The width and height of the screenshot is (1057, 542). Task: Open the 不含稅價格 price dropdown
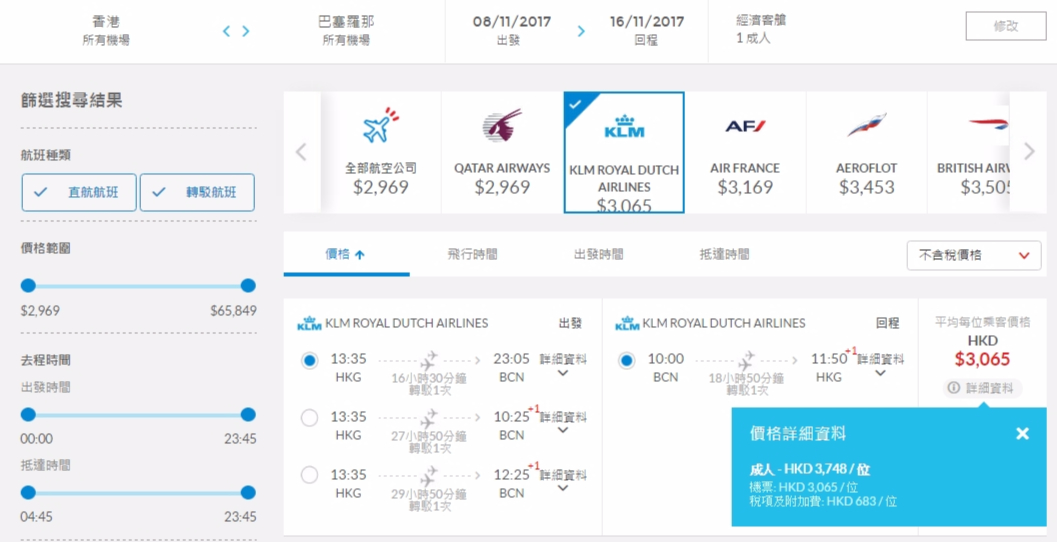(x=974, y=255)
